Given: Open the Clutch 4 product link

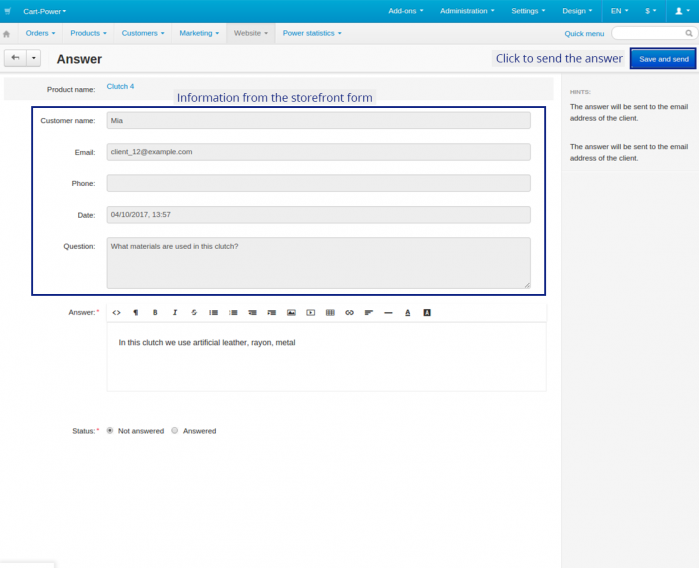Looking at the screenshot, I should (x=120, y=86).
